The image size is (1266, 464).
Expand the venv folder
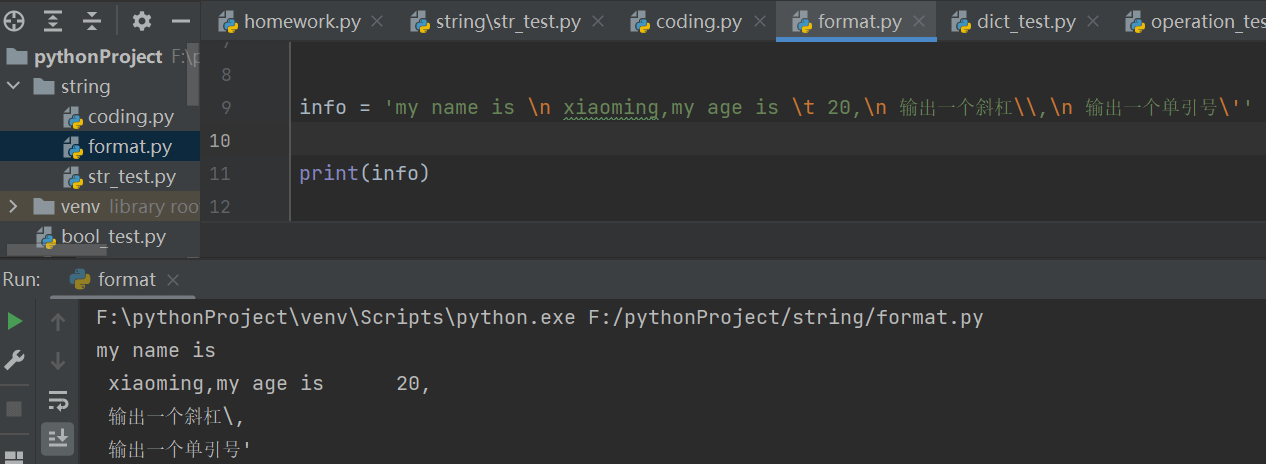pos(14,207)
